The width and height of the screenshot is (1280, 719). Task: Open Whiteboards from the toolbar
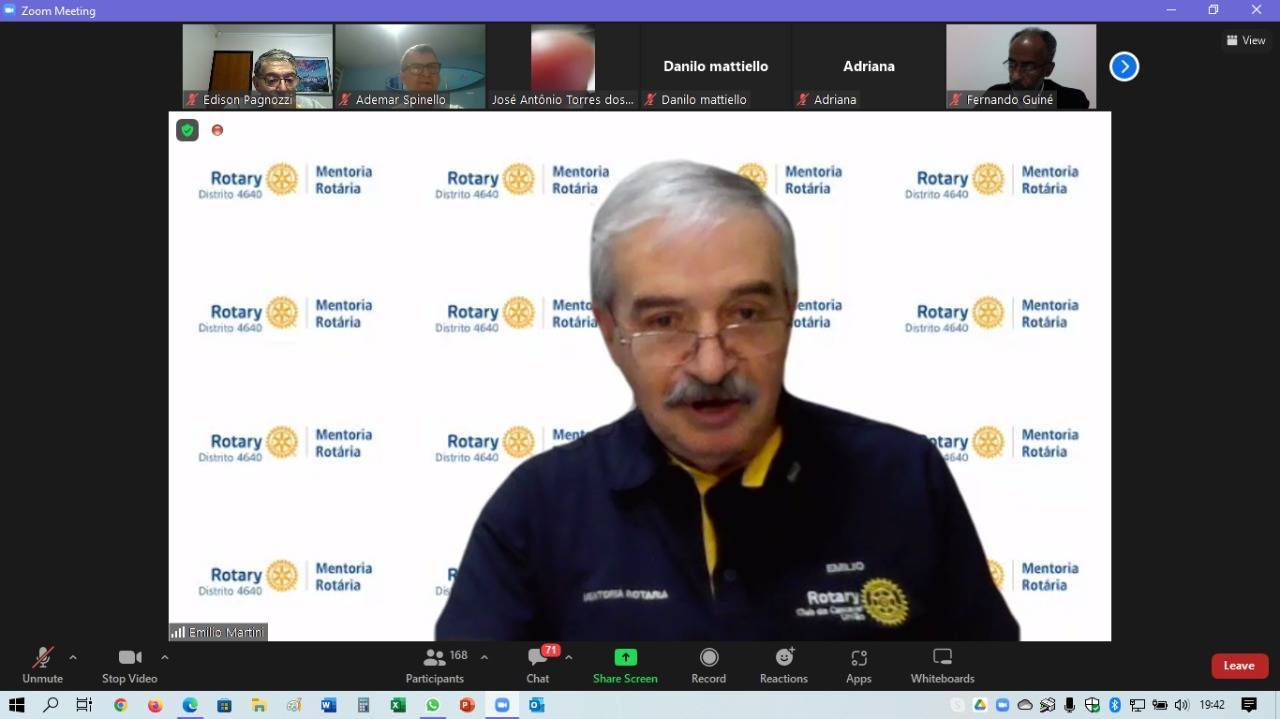pyautogui.click(x=942, y=665)
